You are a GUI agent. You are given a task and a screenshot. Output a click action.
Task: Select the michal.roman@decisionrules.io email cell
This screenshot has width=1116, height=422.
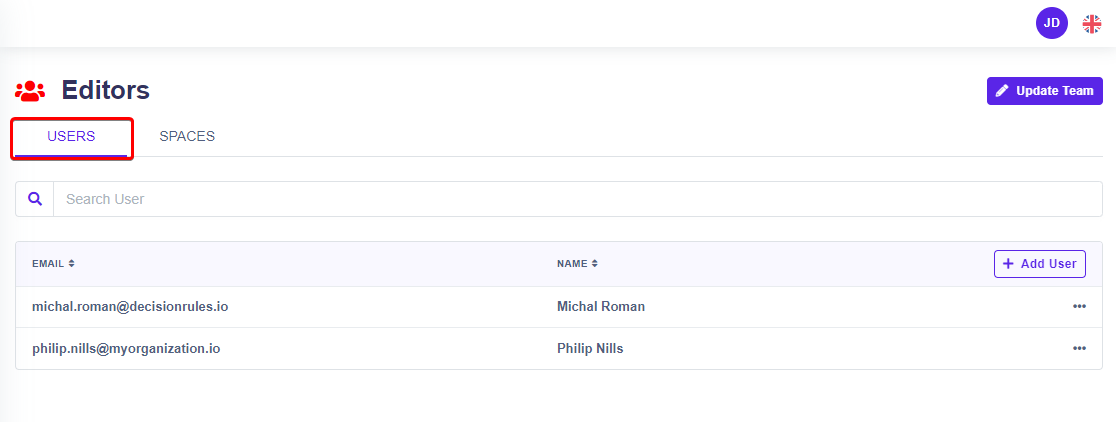coord(130,307)
